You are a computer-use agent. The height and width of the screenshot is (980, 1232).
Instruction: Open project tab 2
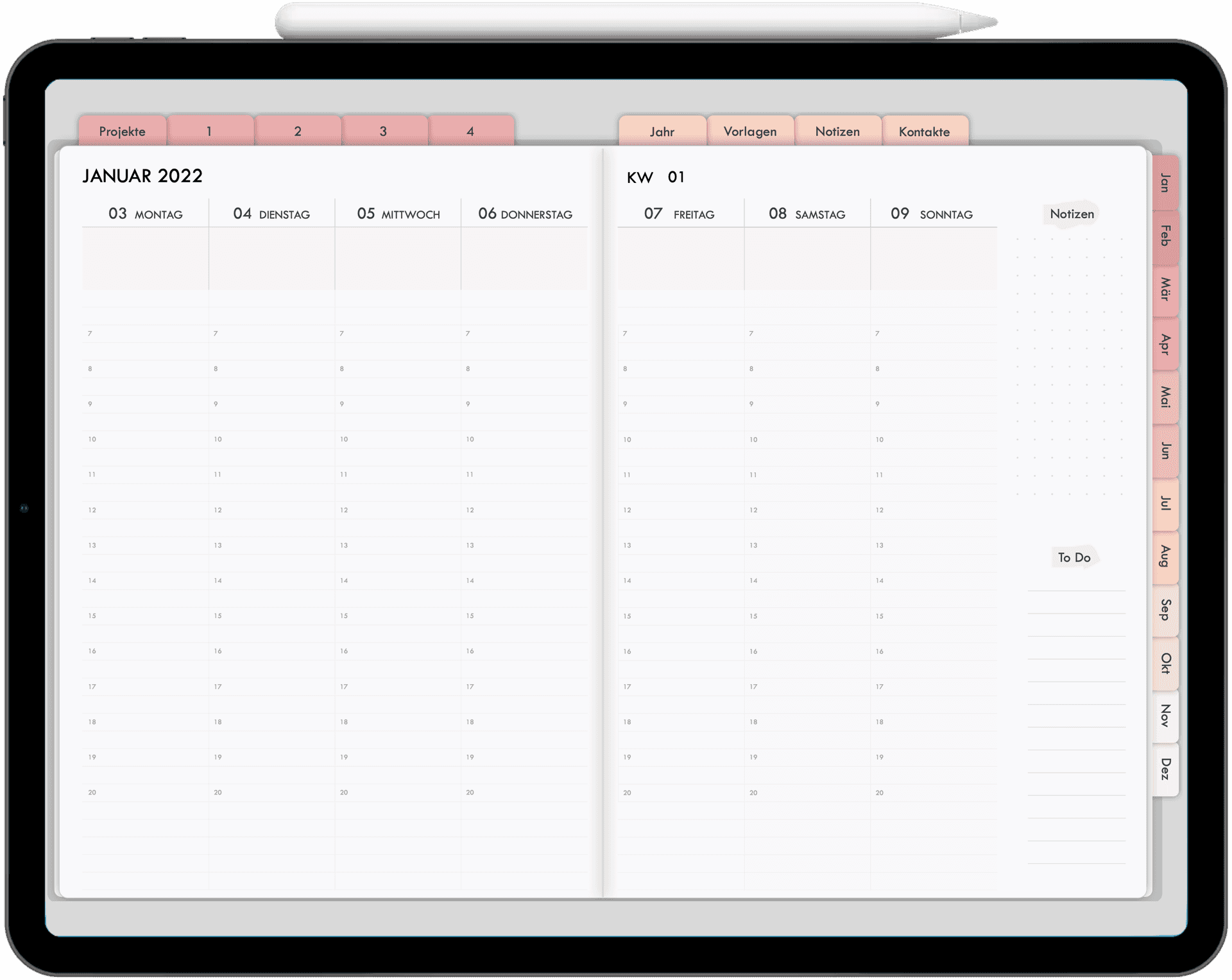298,131
